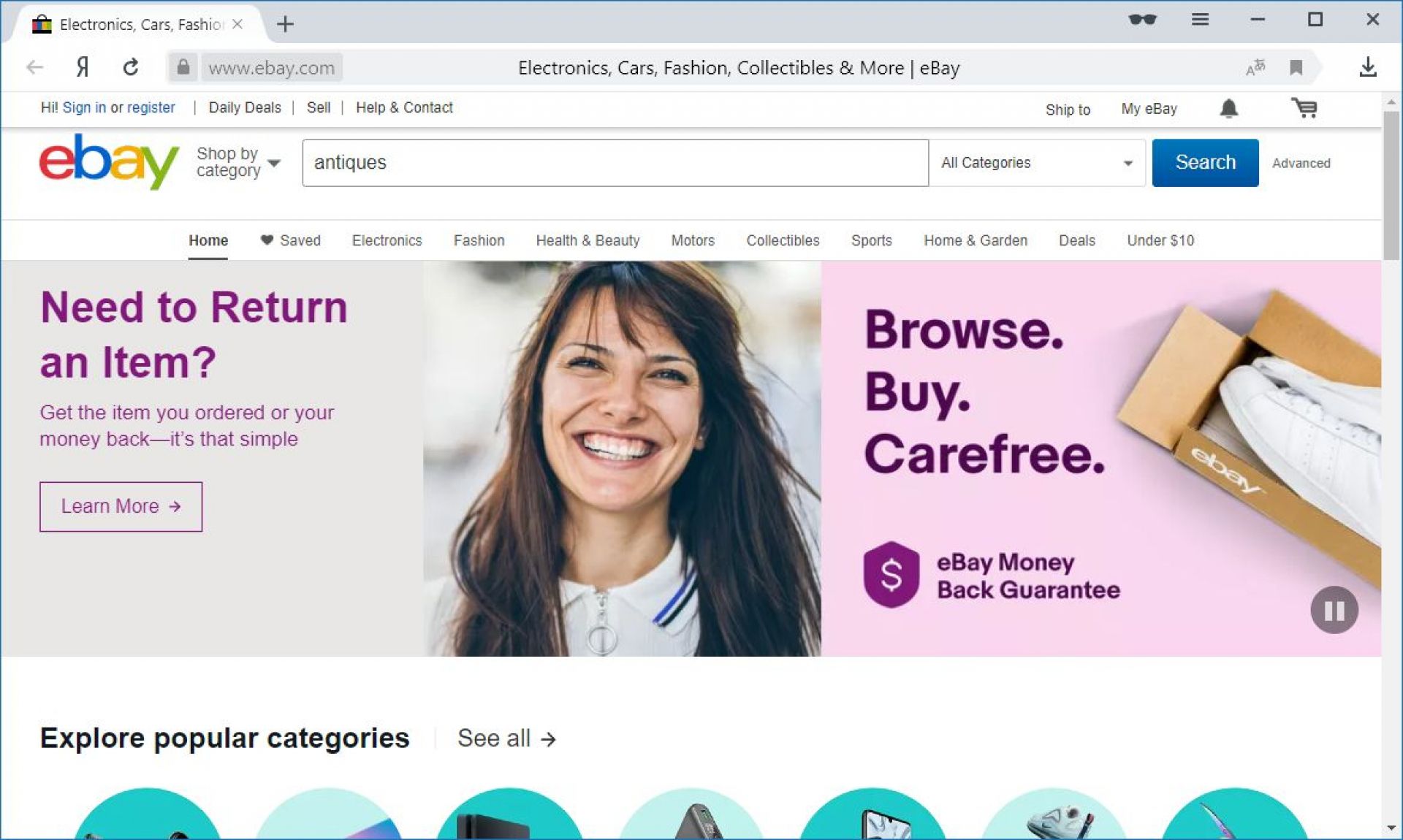
Task: Open Yandex home via the Я icon
Action: click(83, 67)
